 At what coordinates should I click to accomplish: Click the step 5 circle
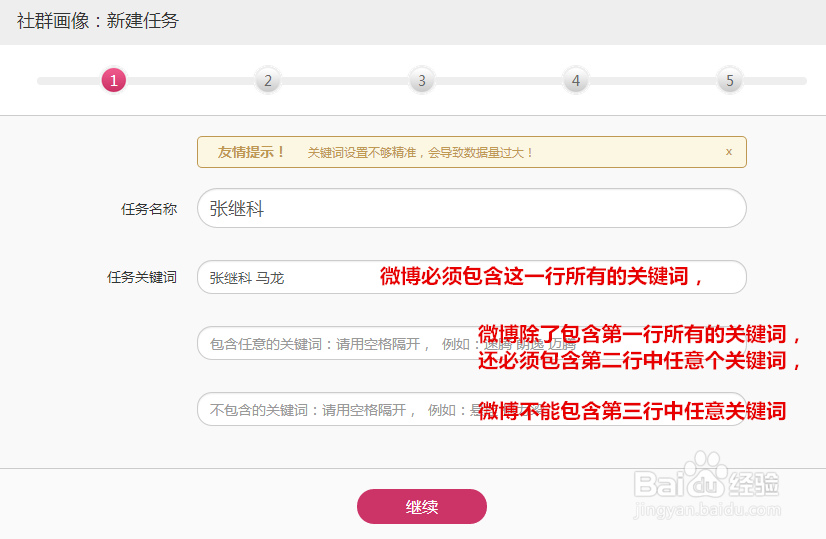pyautogui.click(x=730, y=80)
